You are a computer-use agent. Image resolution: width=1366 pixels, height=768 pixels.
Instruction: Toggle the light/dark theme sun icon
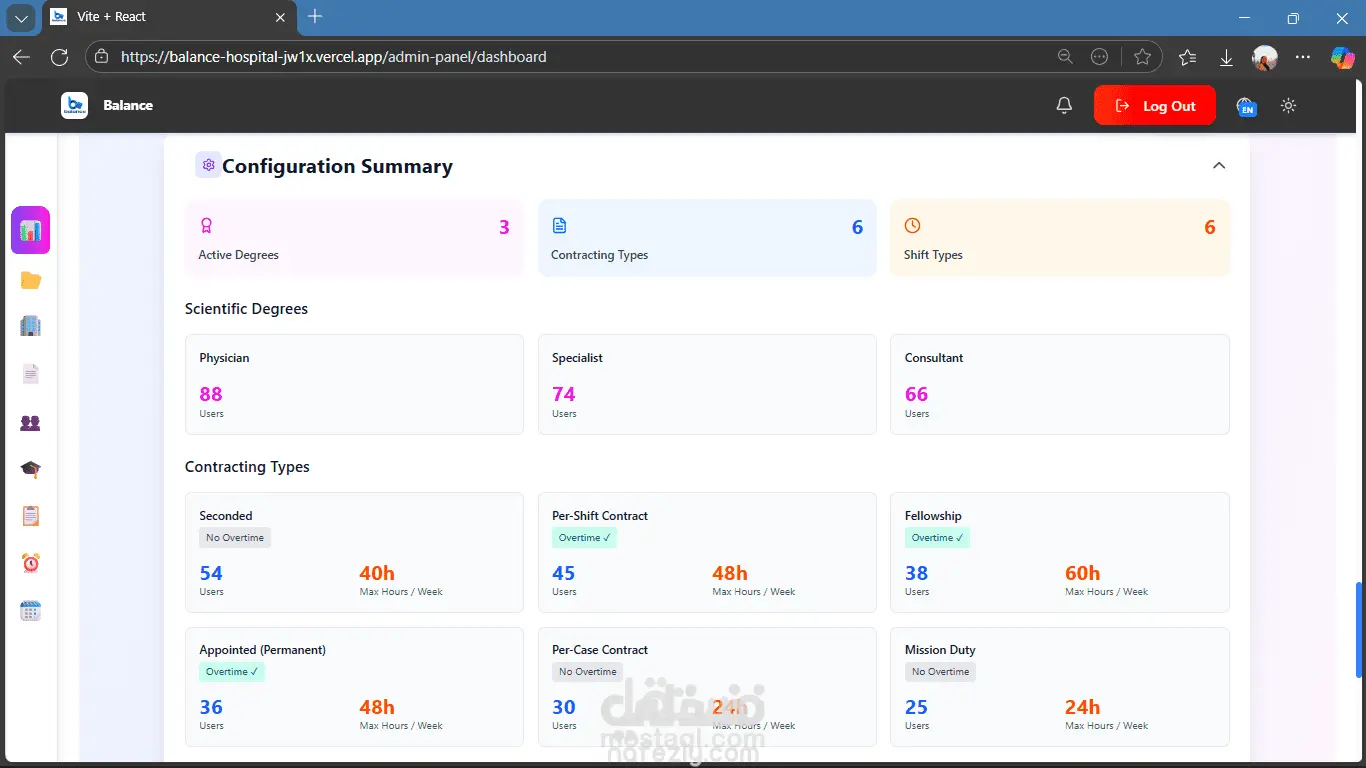pyautogui.click(x=1288, y=105)
